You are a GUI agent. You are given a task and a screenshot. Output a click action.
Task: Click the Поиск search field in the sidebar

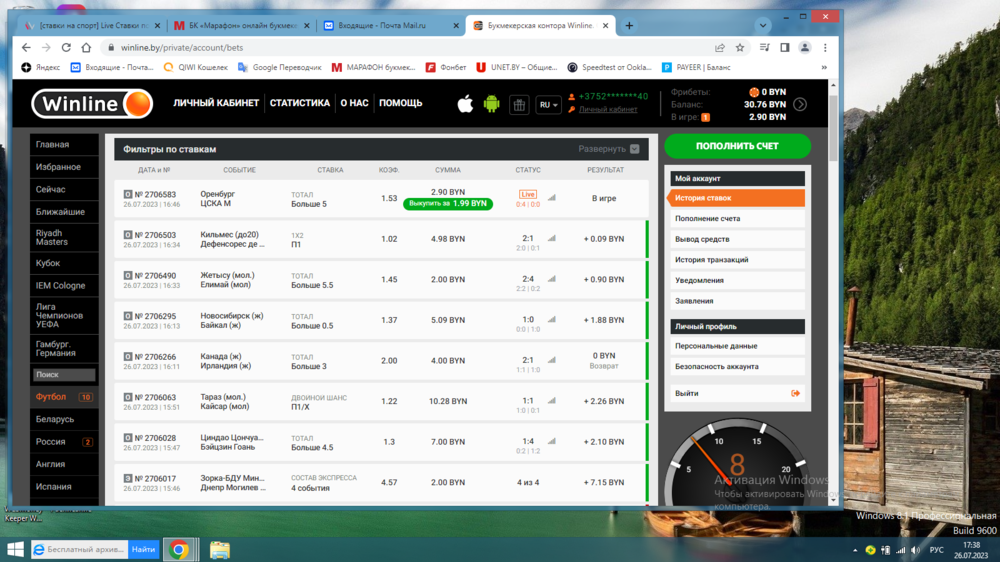pos(64,375)
